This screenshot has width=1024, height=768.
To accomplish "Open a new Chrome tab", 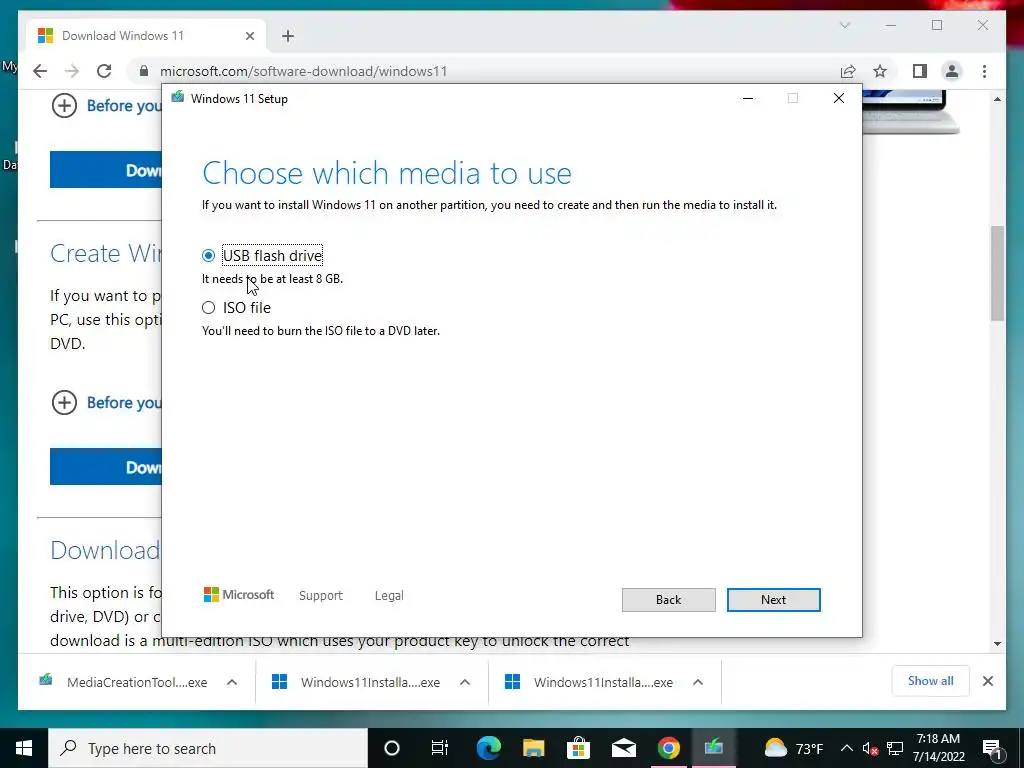I will 288,36.
